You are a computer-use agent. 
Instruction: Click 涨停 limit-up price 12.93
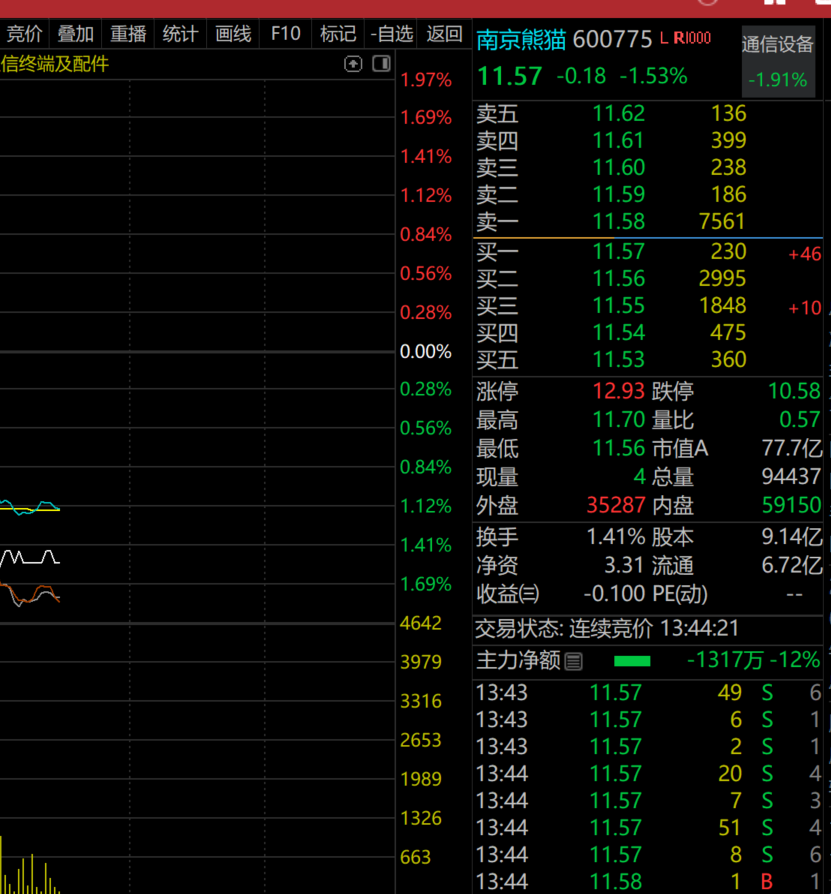point(618,392)
